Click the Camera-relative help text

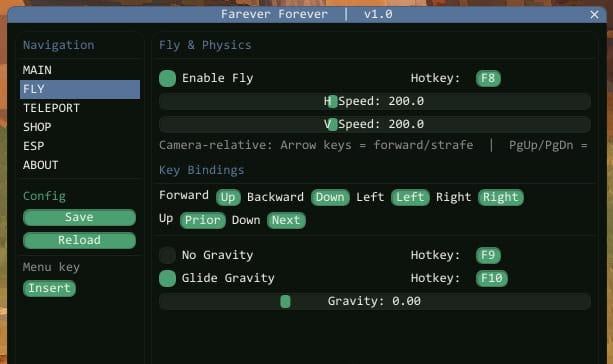click(x=373, y=145)
